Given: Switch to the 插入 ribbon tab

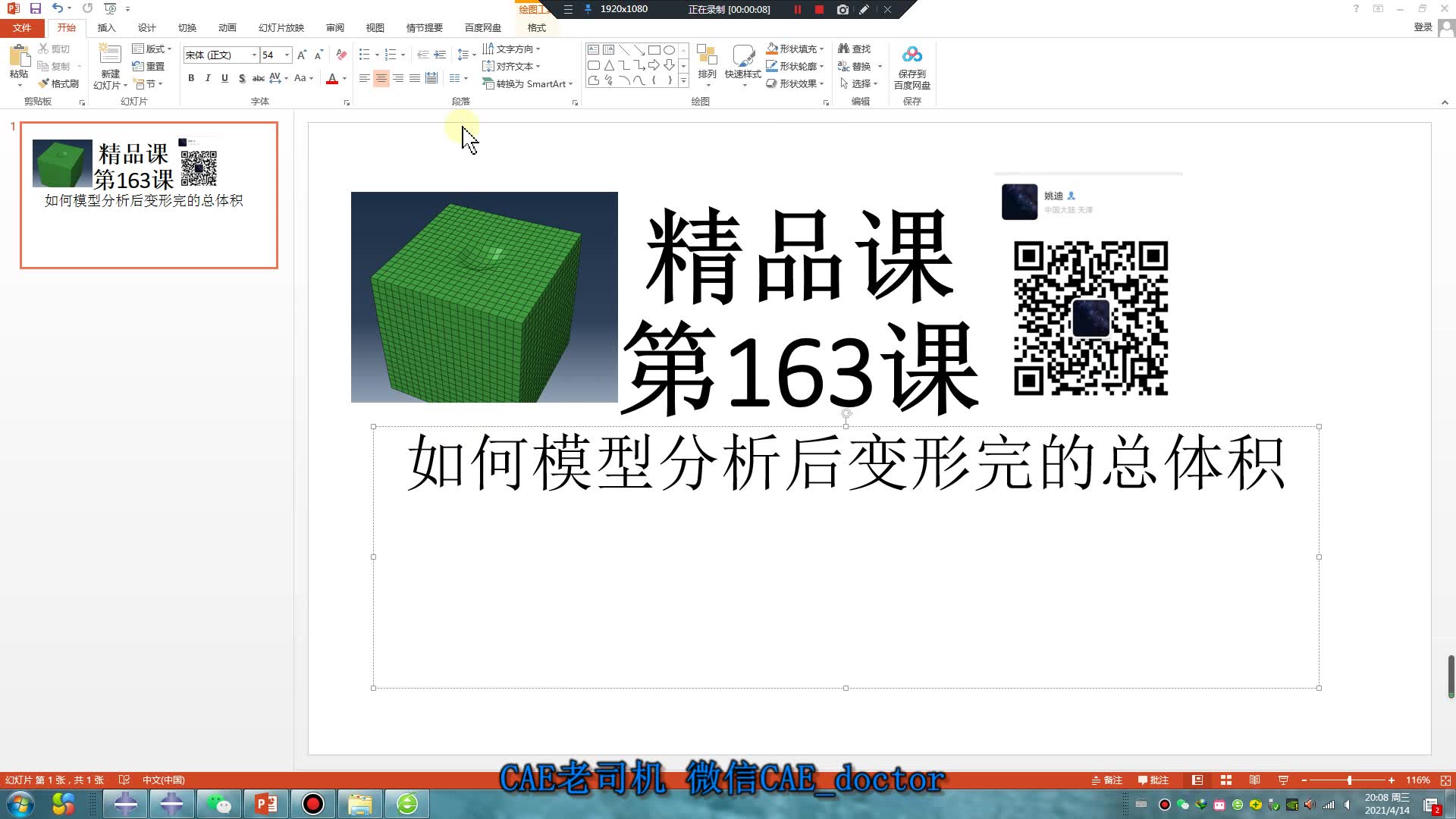Looking at the screenshot, I should [106, 27].
